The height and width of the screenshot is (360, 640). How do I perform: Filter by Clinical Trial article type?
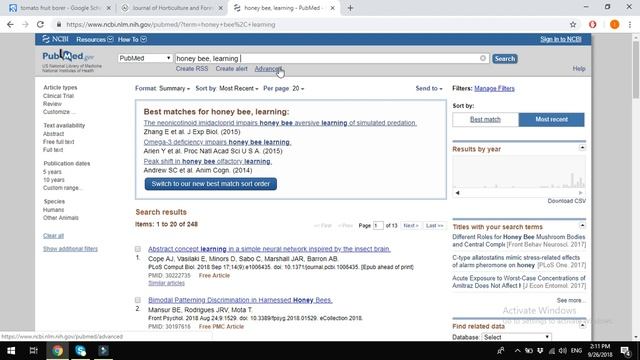58,96
